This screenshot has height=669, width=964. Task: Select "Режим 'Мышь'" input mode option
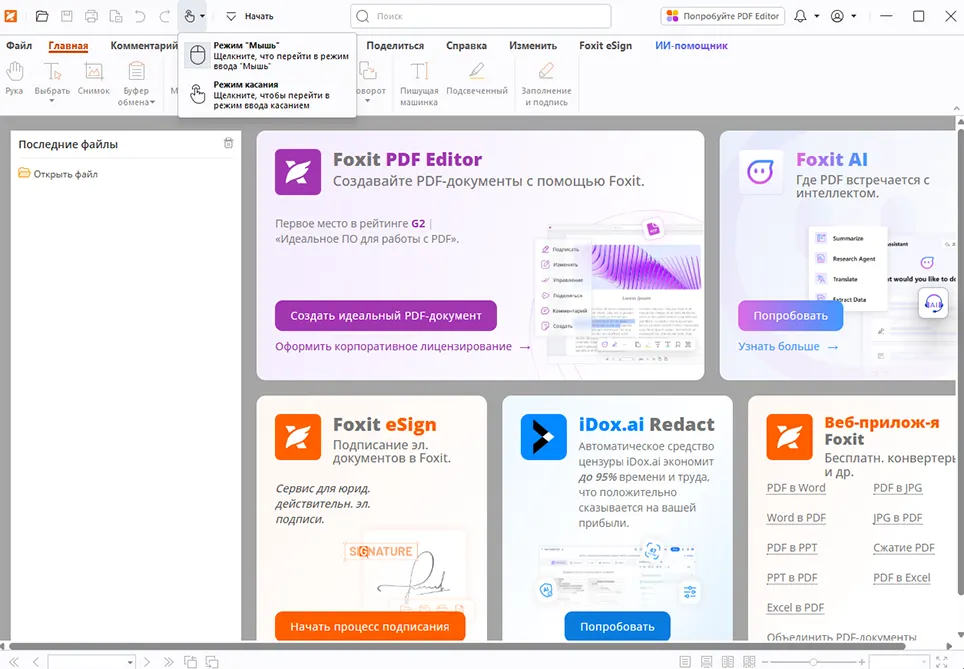(x=266, y=56)
